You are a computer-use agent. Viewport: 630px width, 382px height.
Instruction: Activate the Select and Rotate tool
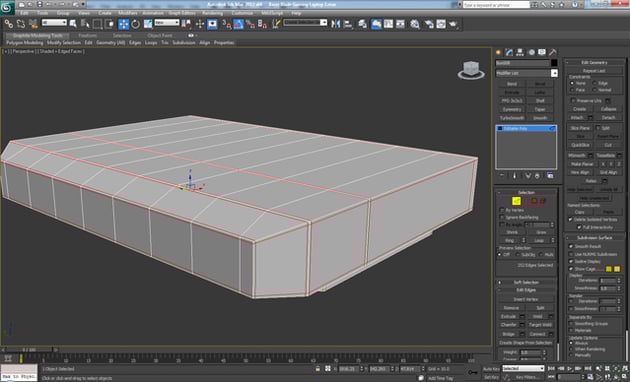click(x=135, y=24)
